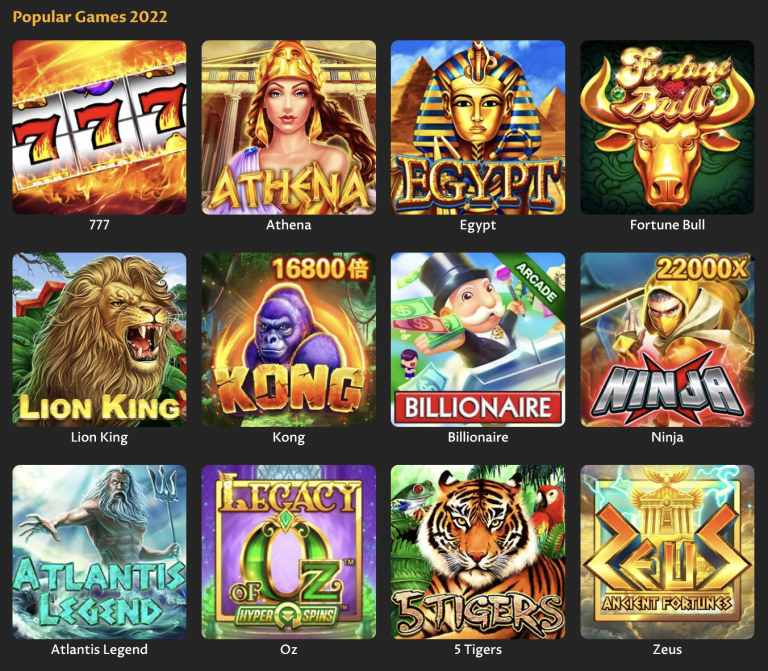This screenshot has height=671, width=768.
Task: Select the "Lion King" text label
Action: pos(99,437)
